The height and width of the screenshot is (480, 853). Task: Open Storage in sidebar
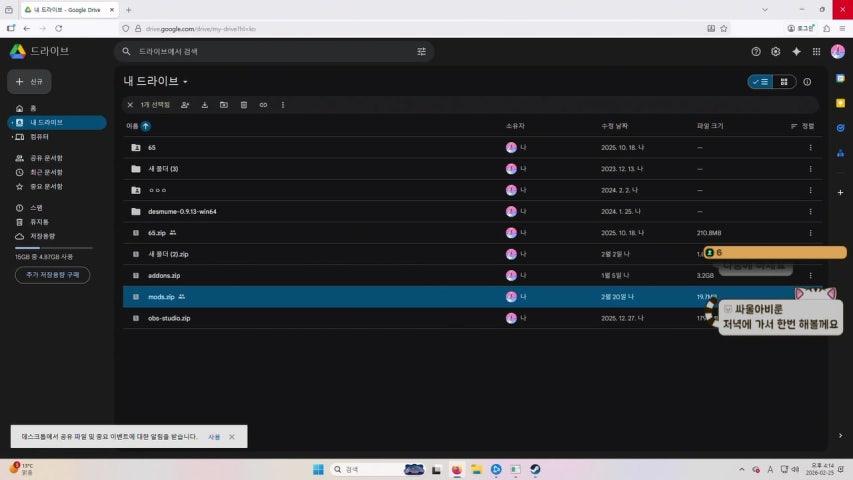click(57, 236)
